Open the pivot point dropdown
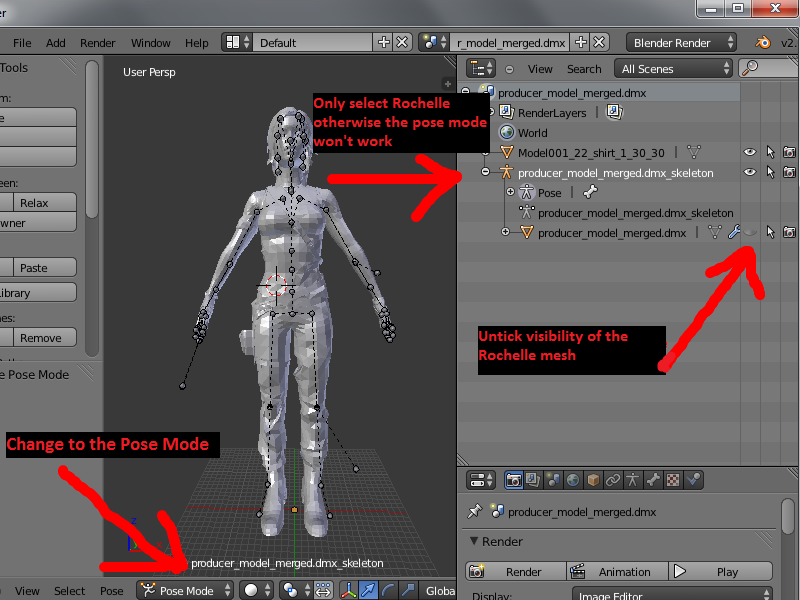 [x=296, y=590]
